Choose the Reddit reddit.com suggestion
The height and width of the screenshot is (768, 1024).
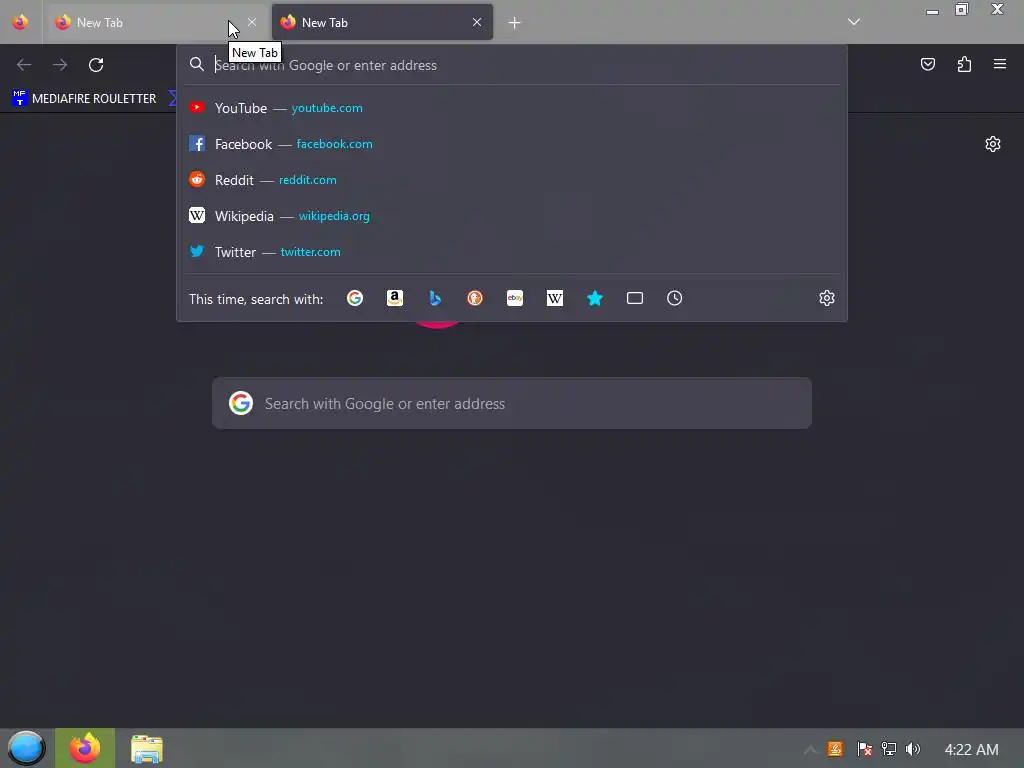[512, 180]
